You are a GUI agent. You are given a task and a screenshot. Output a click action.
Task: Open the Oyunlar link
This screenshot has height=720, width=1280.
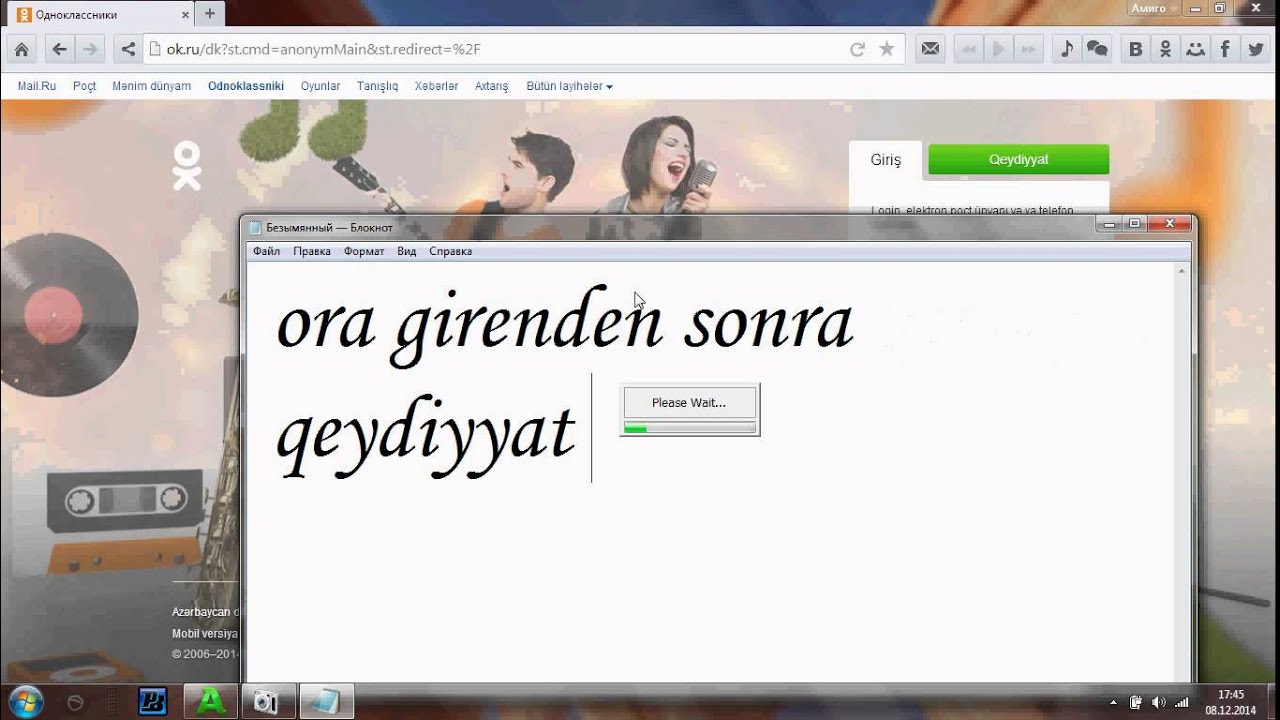(x=320, y=86)
